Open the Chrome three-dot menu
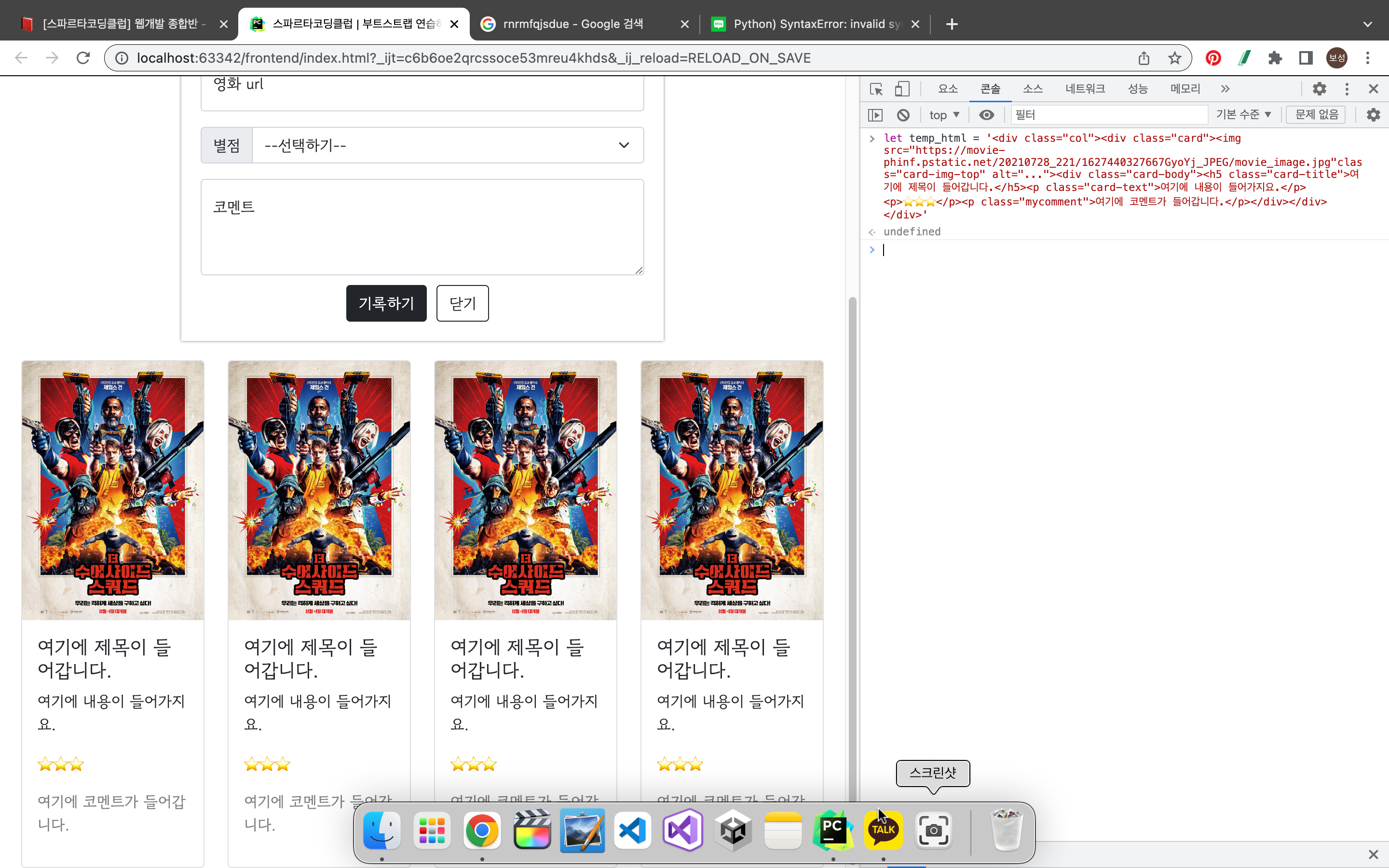The height and width of the screenshot is (868, 1389). click(x=1368, y=58)
